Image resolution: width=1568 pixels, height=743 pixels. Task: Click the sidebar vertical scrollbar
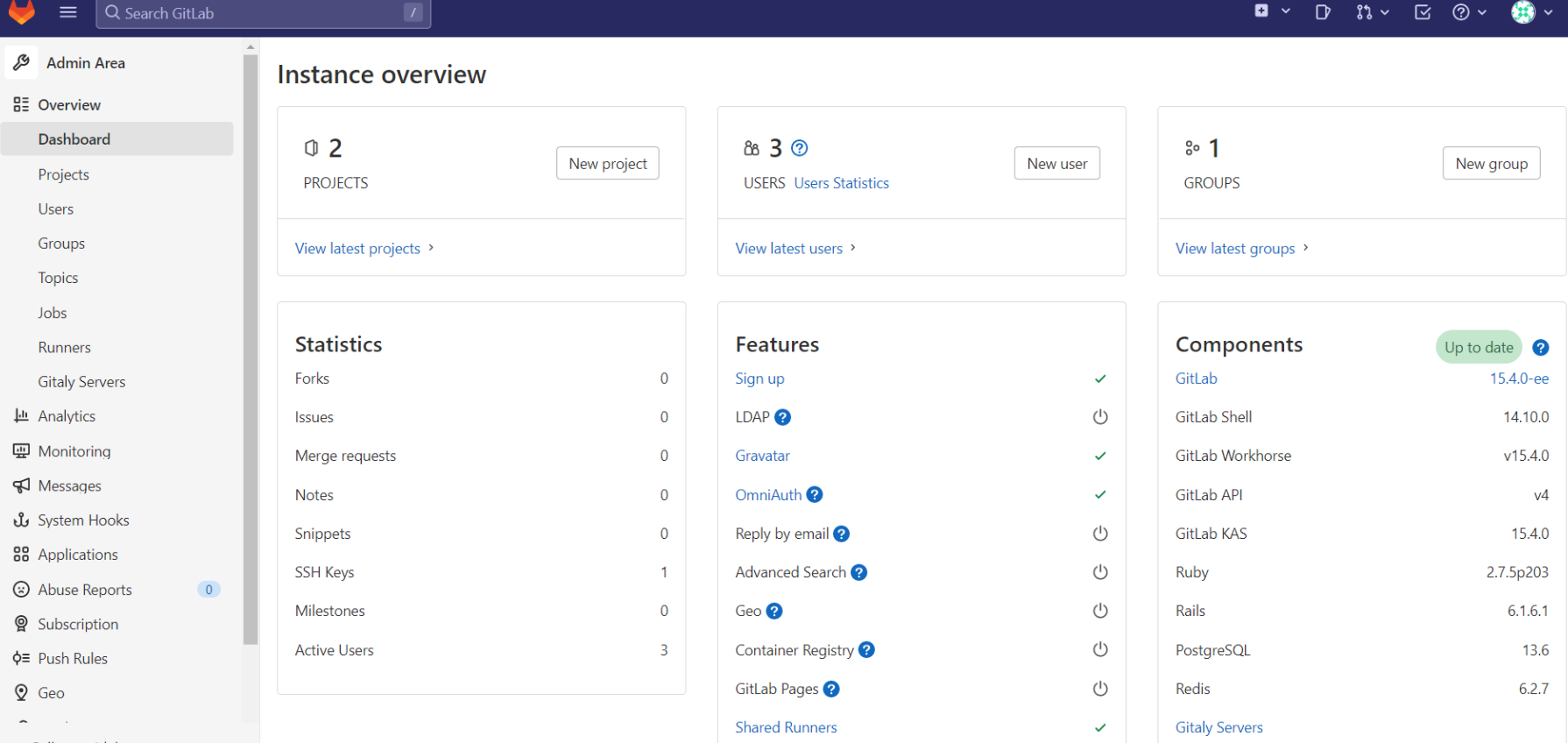(x=251, y=349)
